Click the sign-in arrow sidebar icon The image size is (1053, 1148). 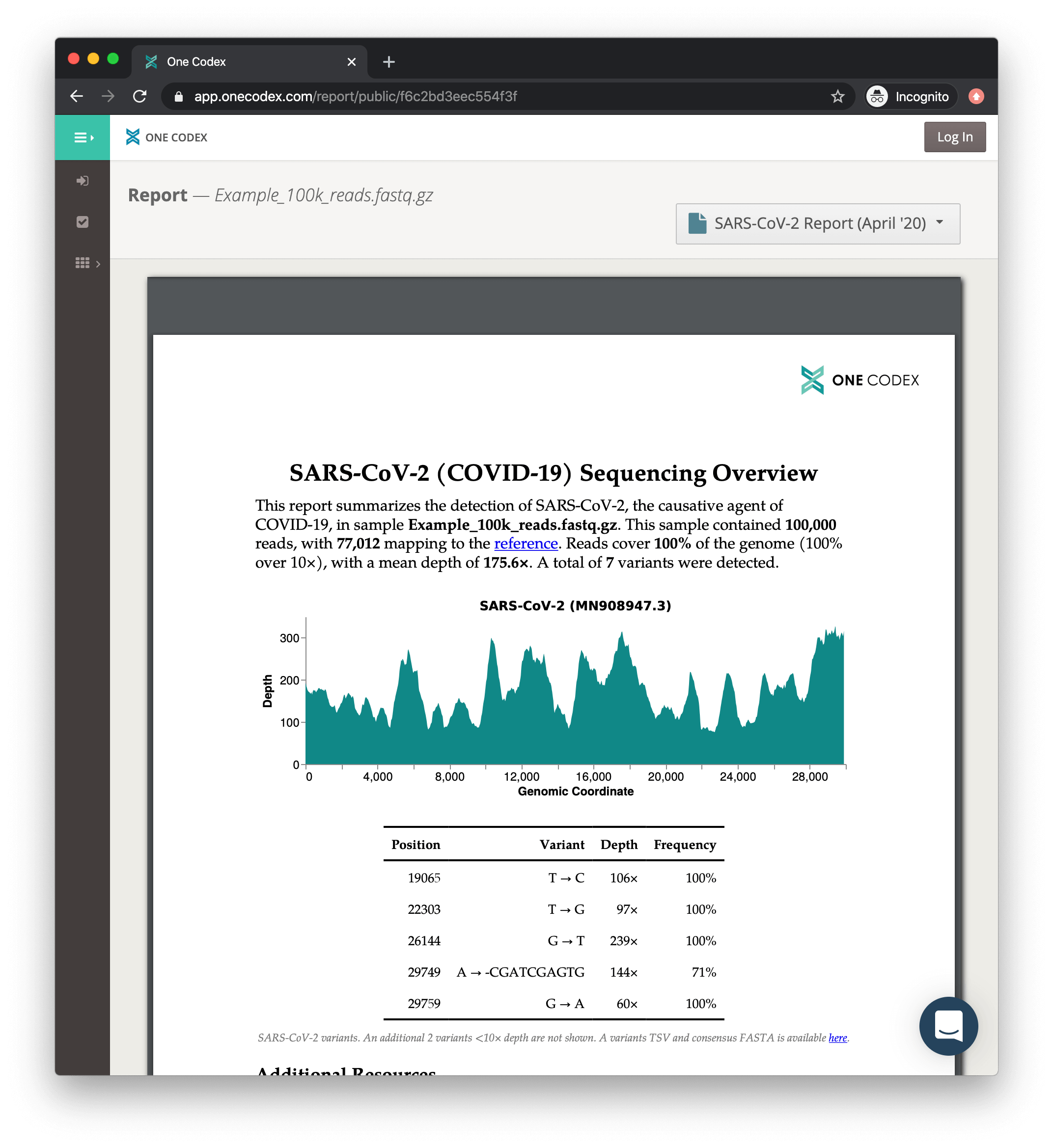pos(83,181)
